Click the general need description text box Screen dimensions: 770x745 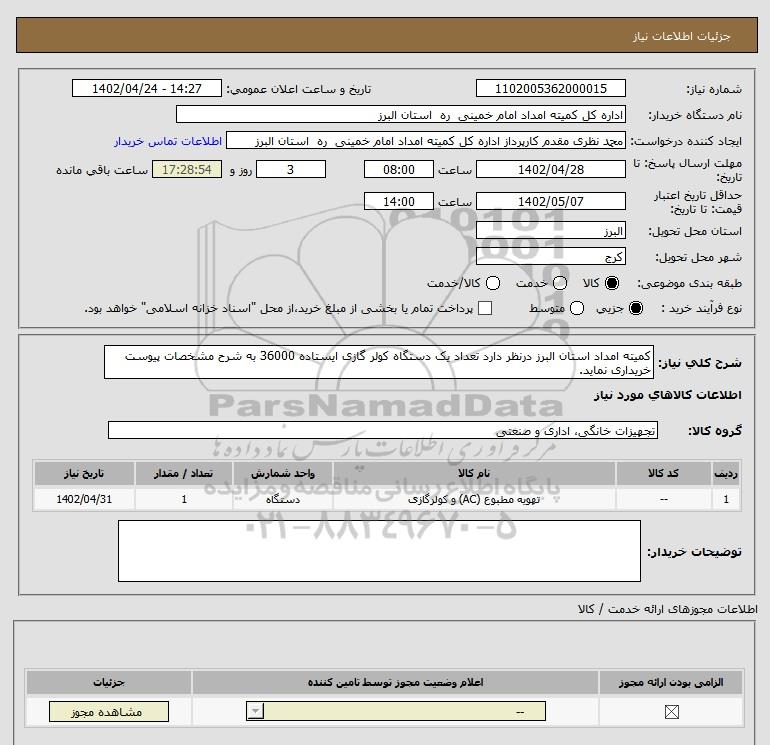click(379, 362)
